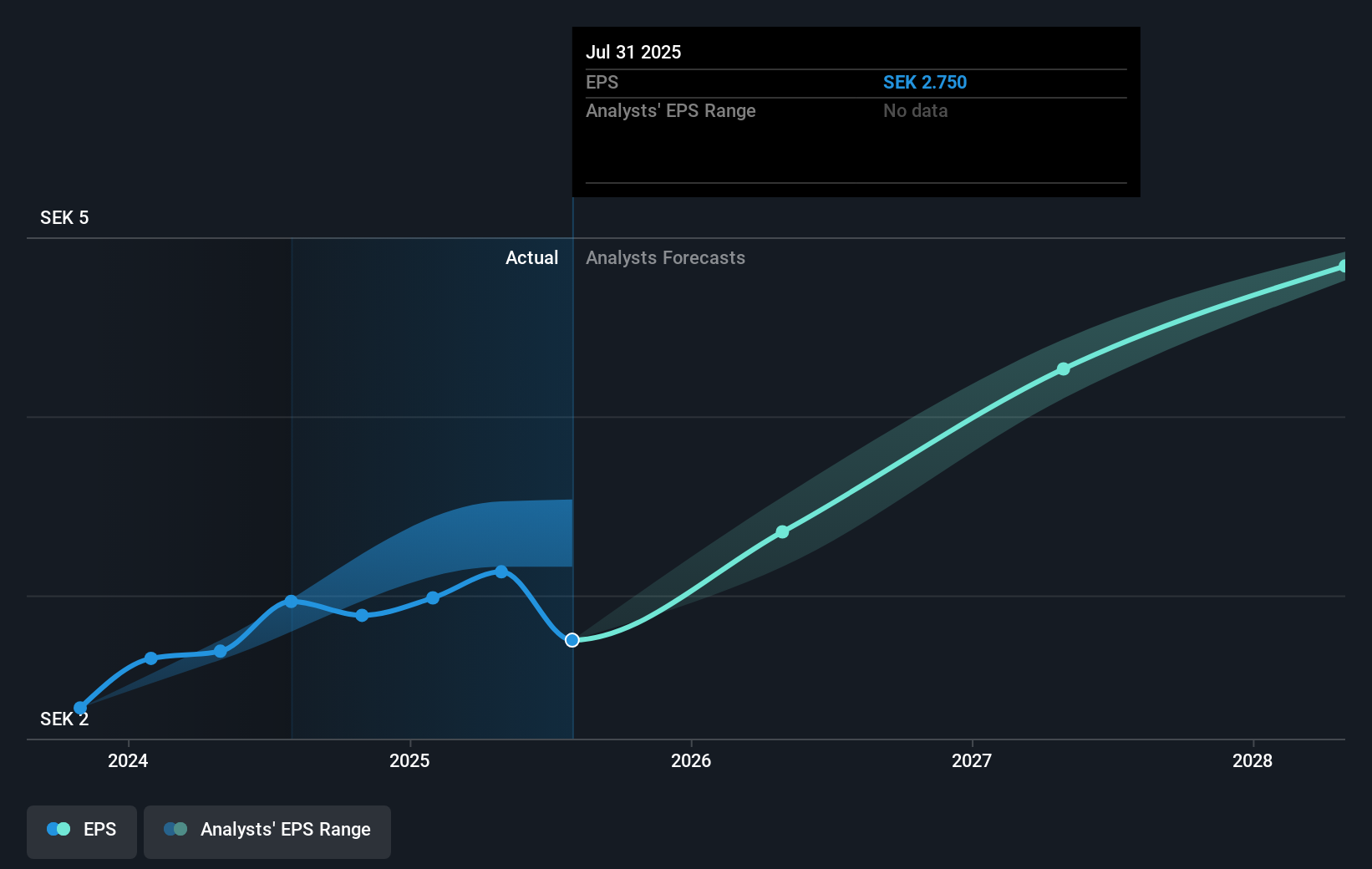Click the SEK 5 y-axis label
Viewport: 1372px width, 869px height.
pyautogui.click(x=64, y=217)
